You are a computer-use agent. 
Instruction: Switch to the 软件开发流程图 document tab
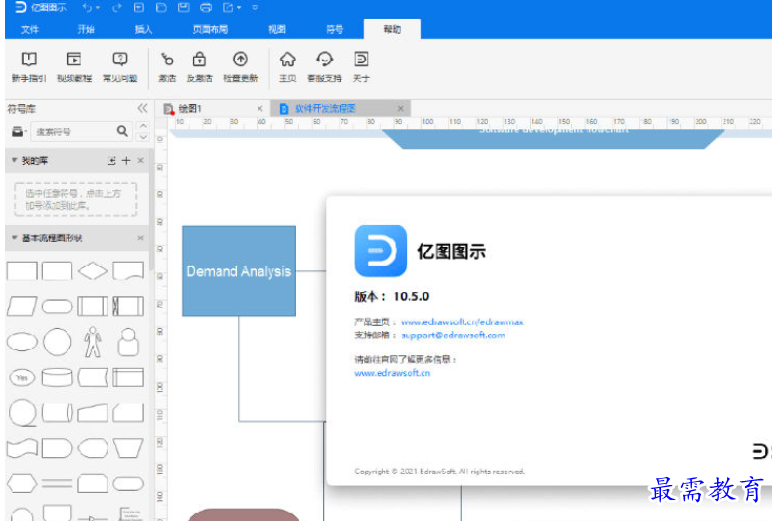tap(325, 108)
